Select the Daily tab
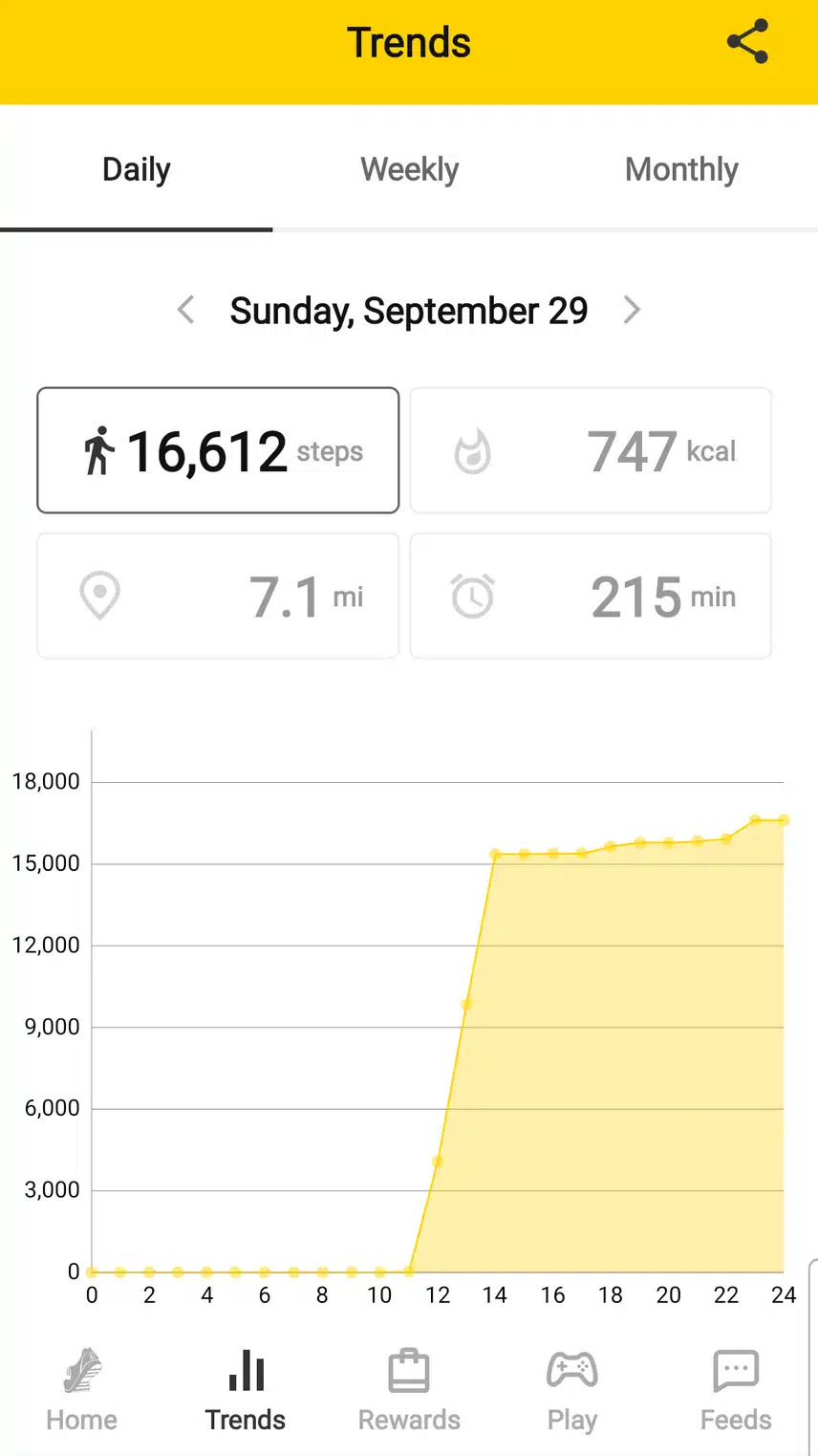The image size is (818, 1456). coord(137,169)
